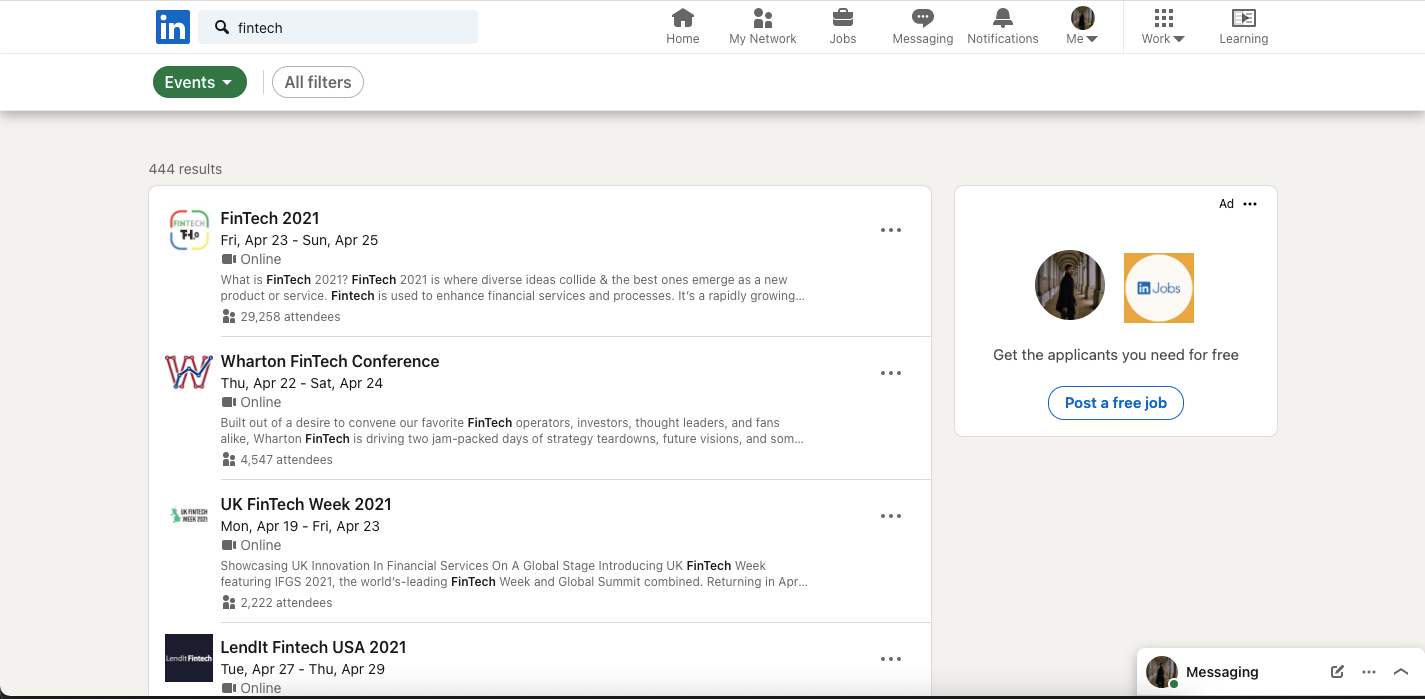
Task: Open options for Wharton FinTech Conference
Action: tap(890, 373)
